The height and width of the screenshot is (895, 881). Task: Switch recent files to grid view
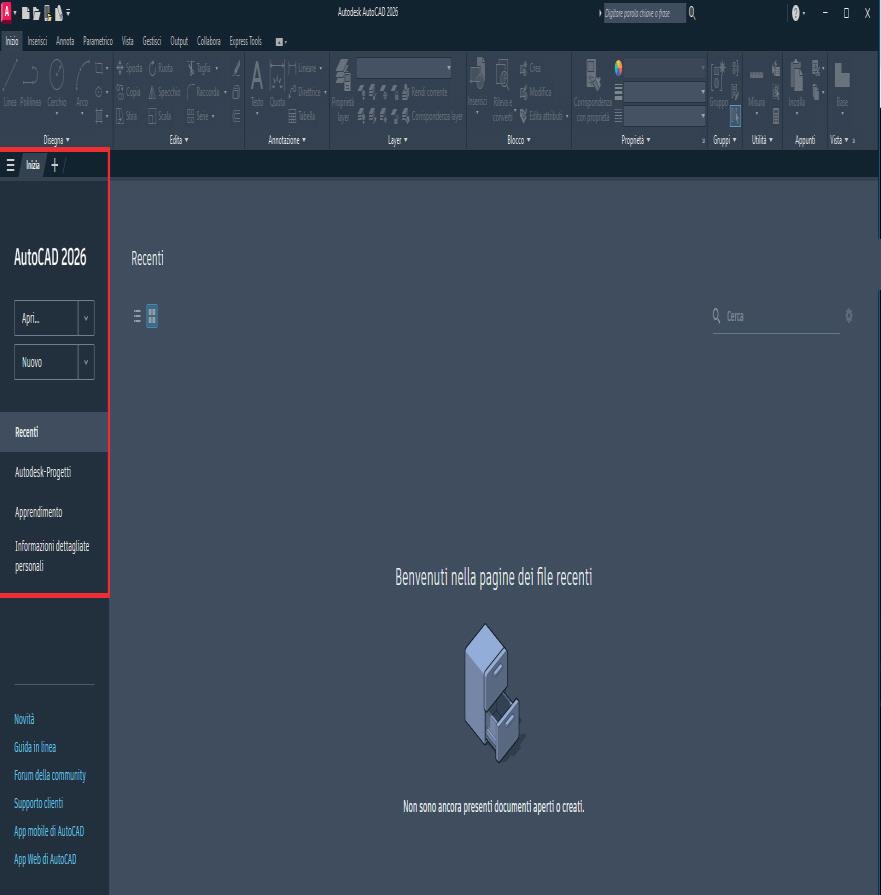152,316
